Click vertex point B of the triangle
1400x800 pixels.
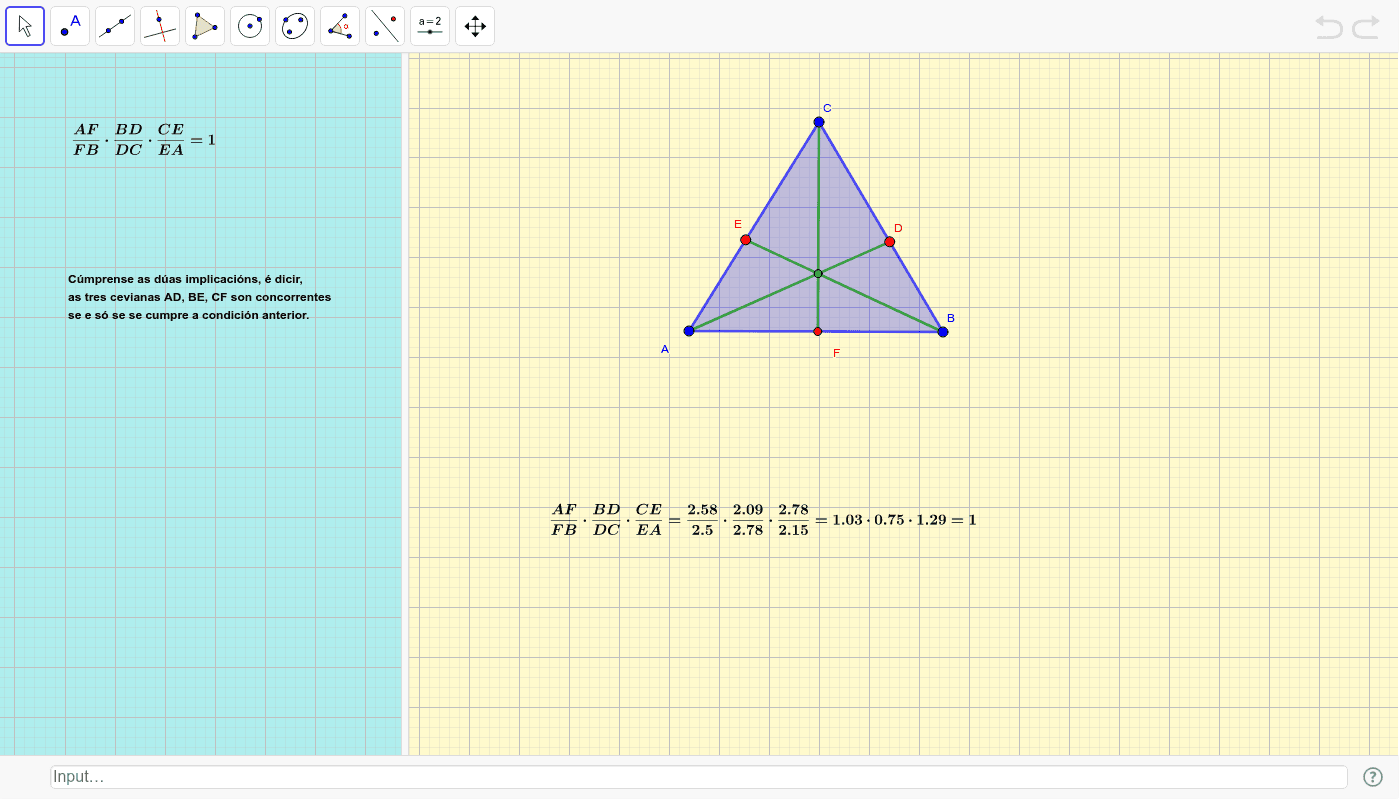(943, 332)
